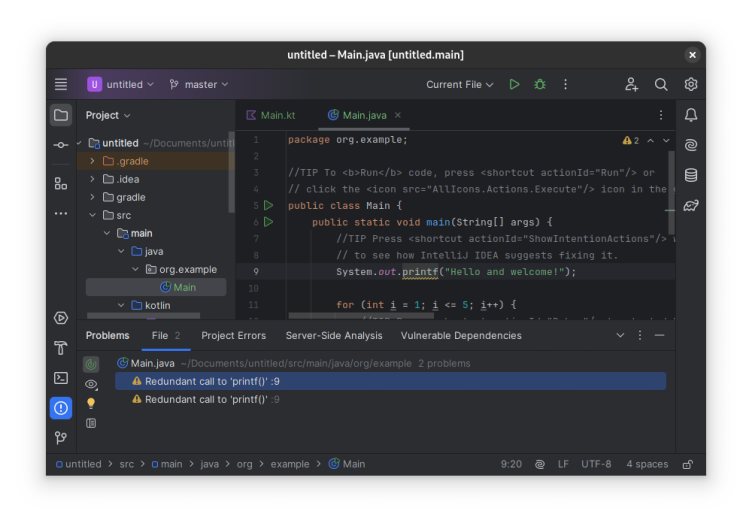The image size is (752, 526).
Task: Open the Server-Side Analysis tab
Action: tap(334, 336)
